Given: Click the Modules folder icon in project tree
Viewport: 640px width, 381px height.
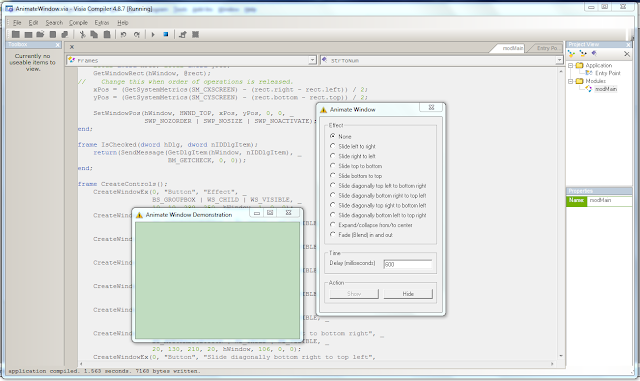Looking at the screenshot, I should click(579, 81).
